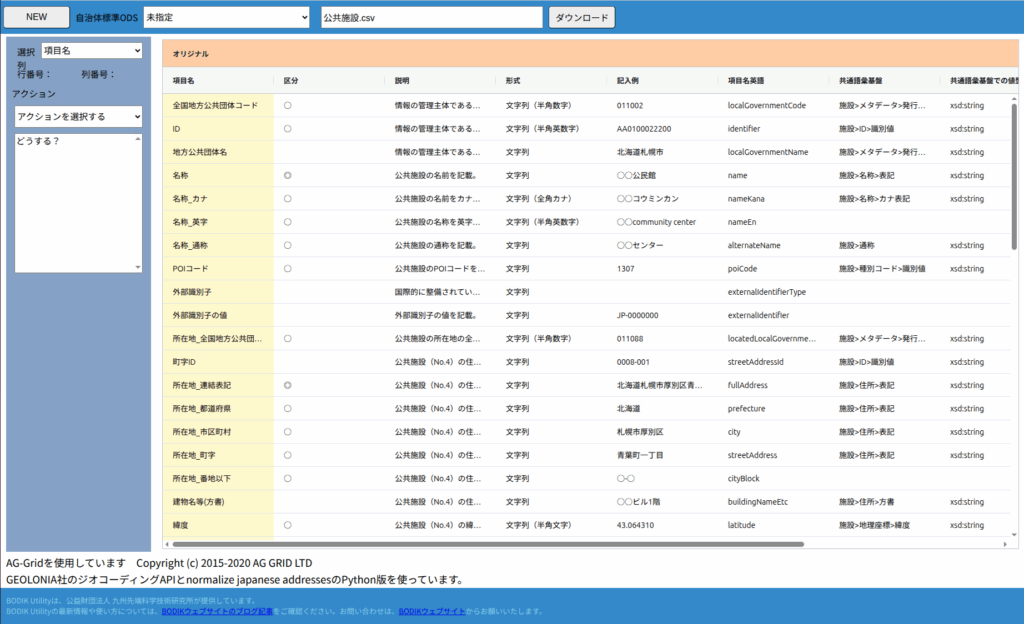Click the circle mark in the 緯度 row
The width and height of the screenshot is (1024, 624).
click(288, 525)
